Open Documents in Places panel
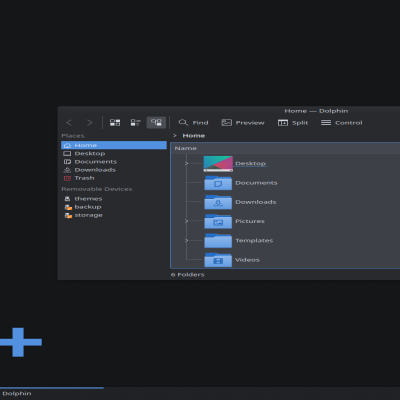 114,162
